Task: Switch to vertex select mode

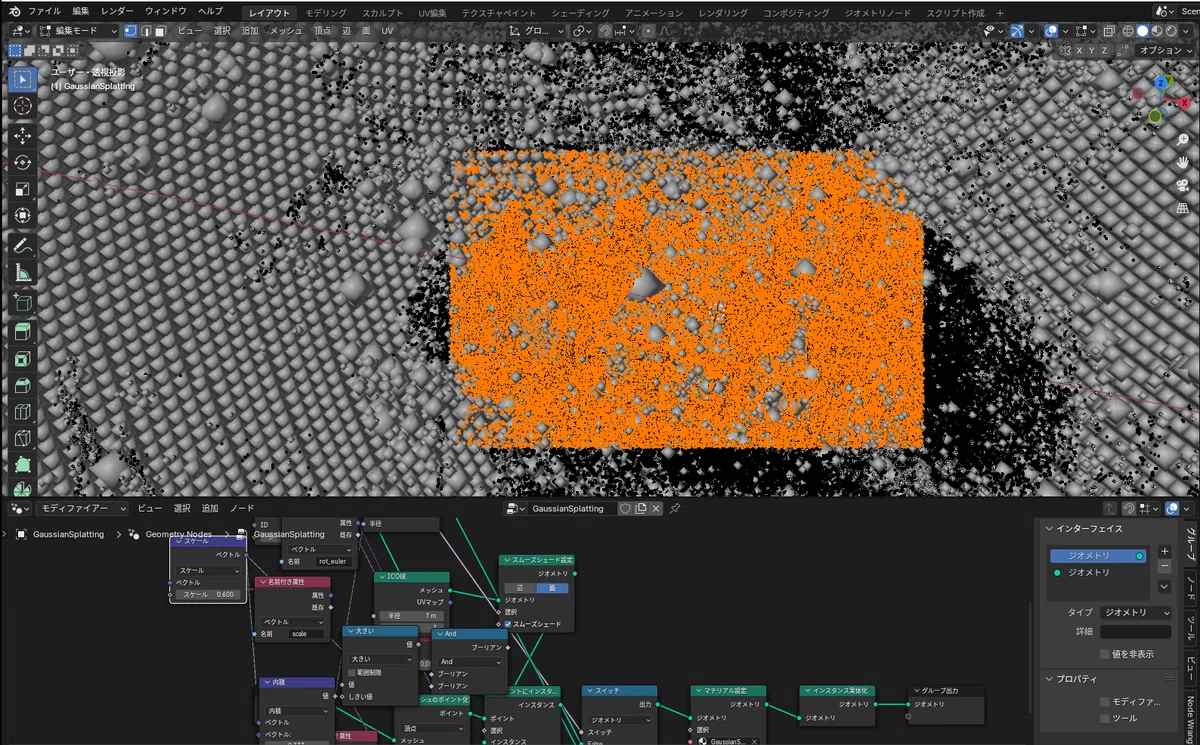Action: (131, 31)
